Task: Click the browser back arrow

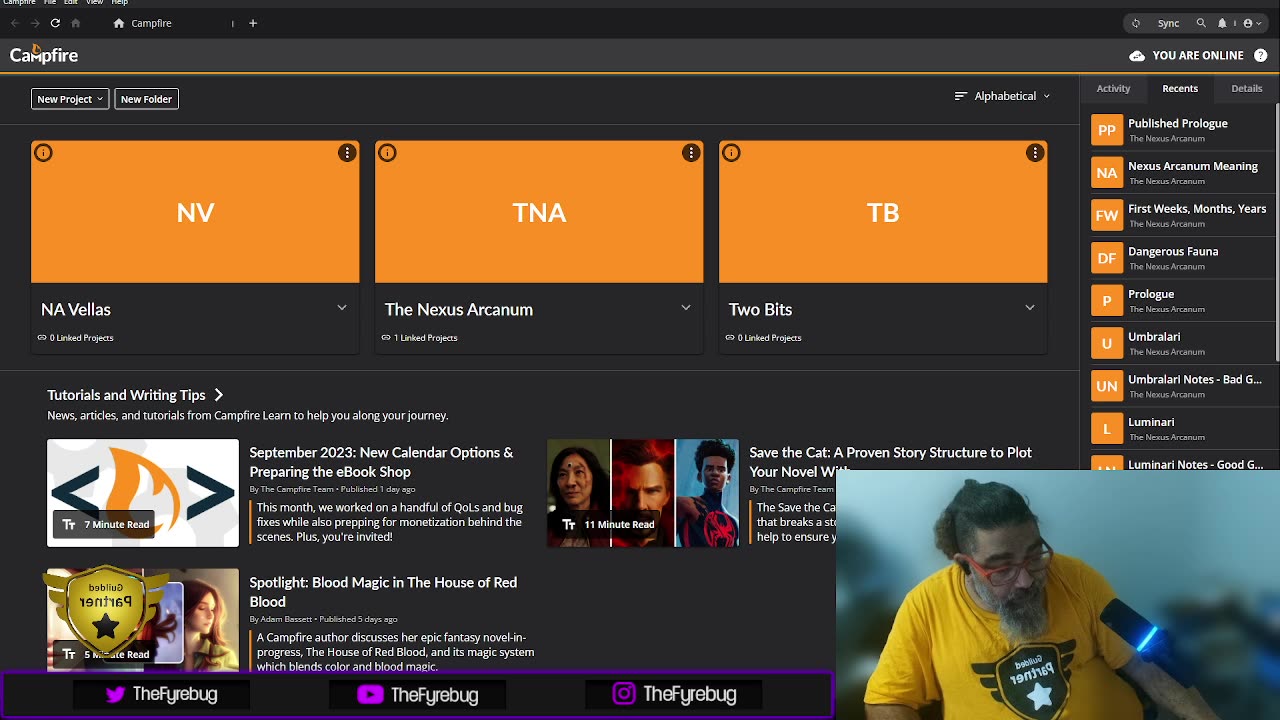Action: coord(15,23)
